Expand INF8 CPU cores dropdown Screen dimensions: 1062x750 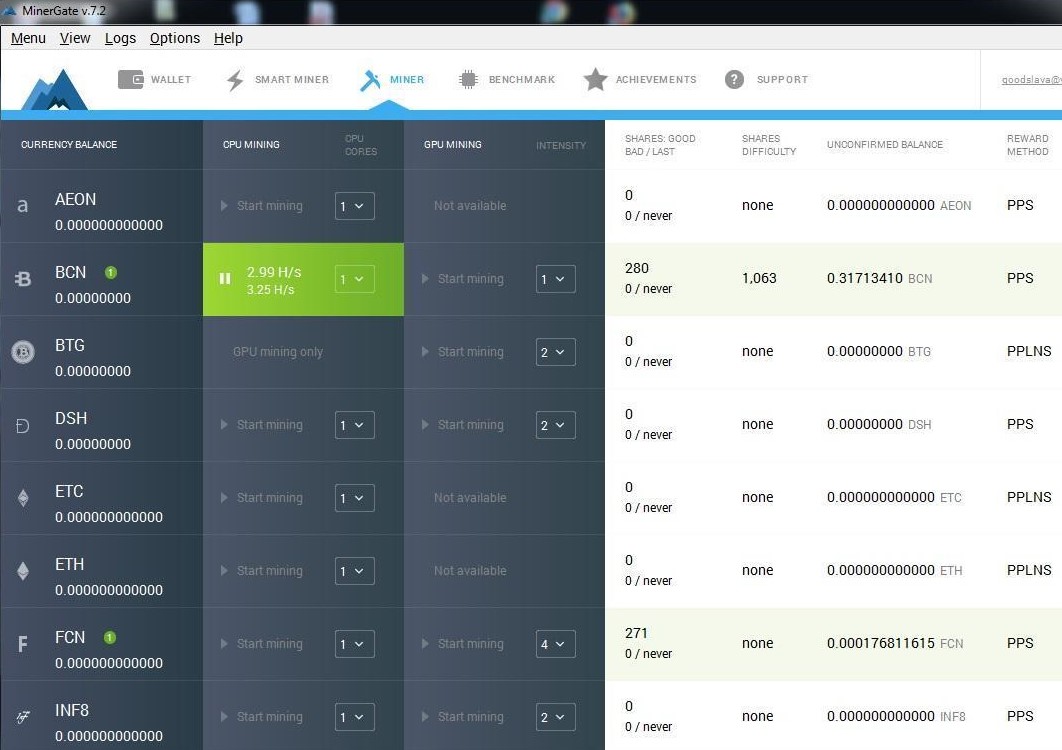tap(354, 717)
